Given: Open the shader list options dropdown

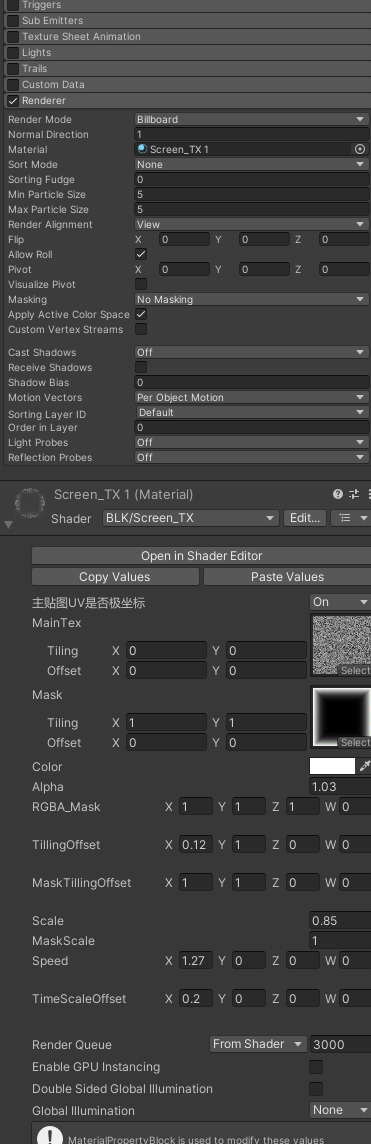Looking at the screenshot, I should (351, 518).
